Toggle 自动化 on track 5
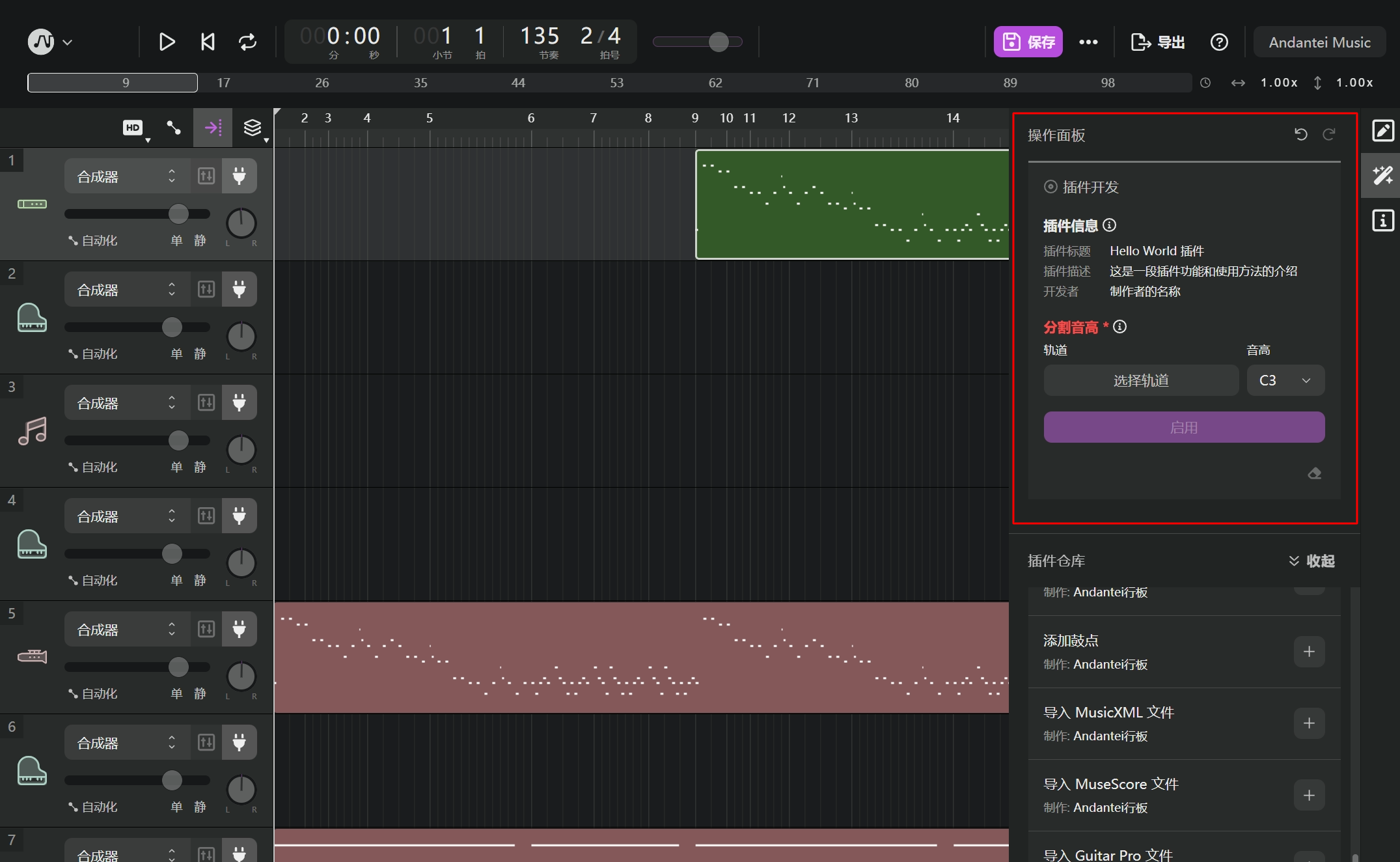The width and height of the screenshot is (1400, 862). click(x=93, y=693)
